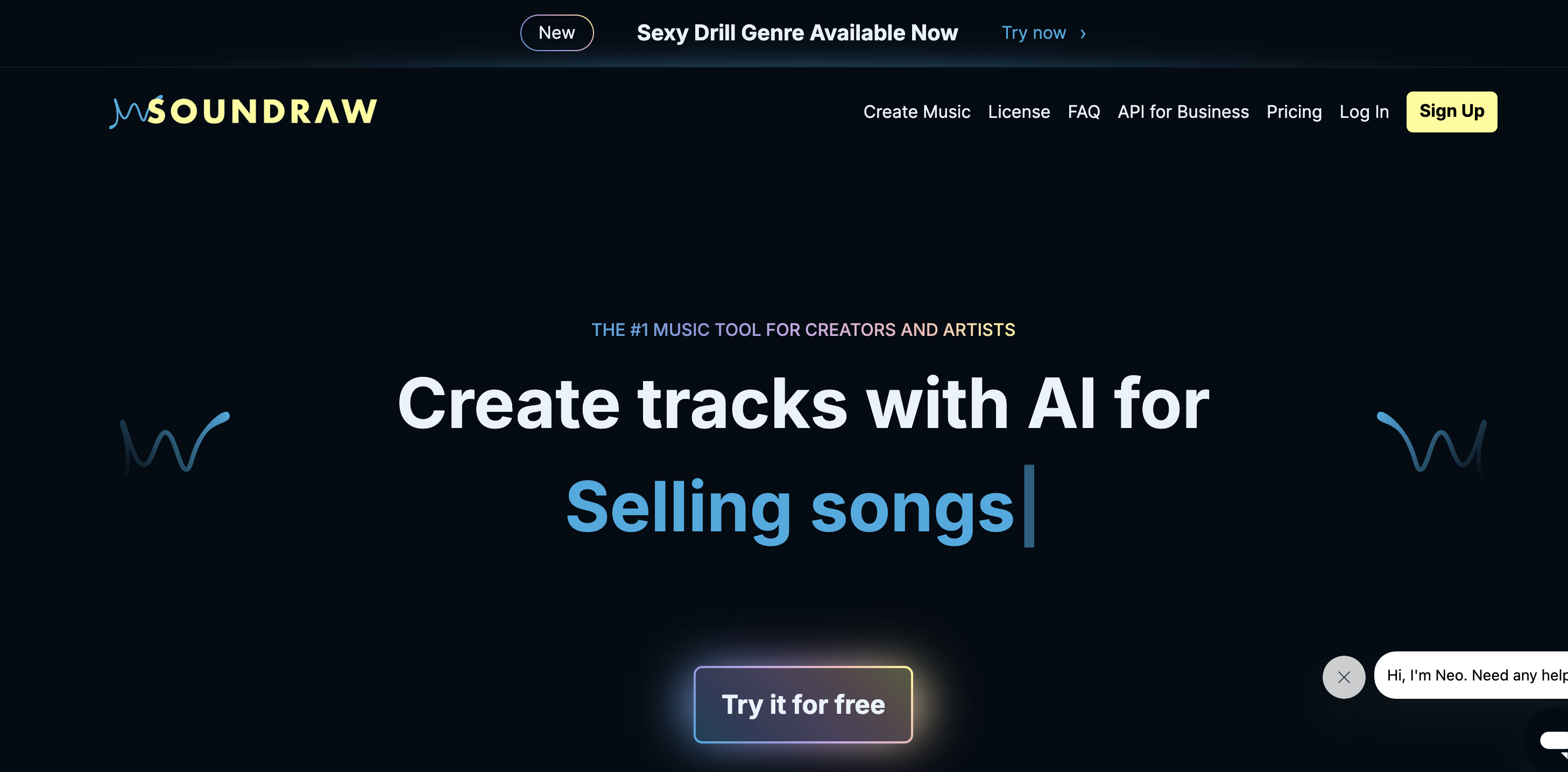Click the API for Business tab

[1183, 111]
